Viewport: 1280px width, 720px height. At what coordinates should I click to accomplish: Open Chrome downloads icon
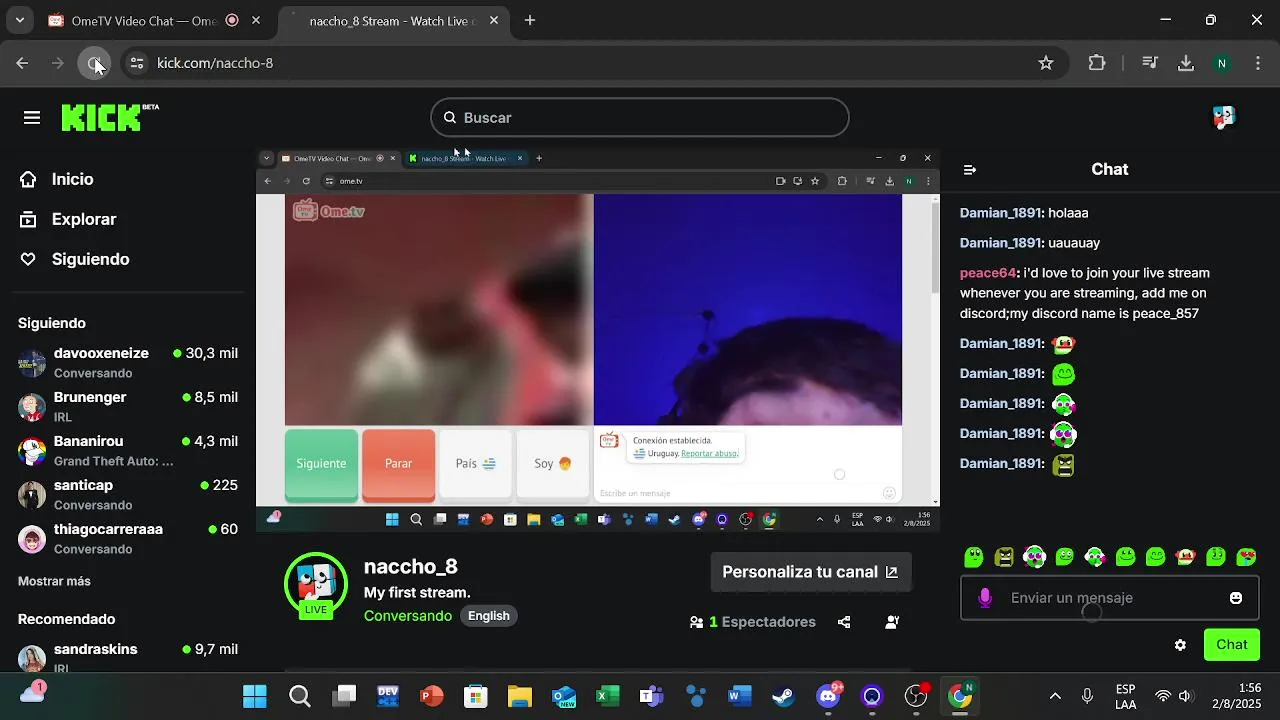(1186, 63)
